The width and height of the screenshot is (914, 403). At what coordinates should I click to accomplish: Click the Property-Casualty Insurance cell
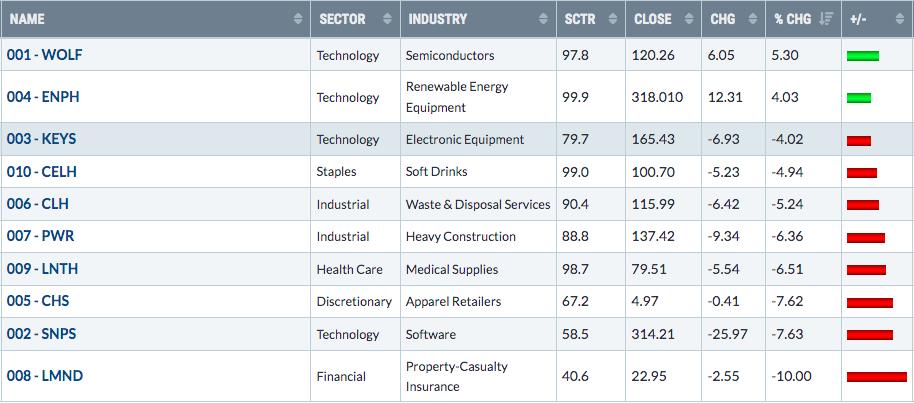coord(456,376)
